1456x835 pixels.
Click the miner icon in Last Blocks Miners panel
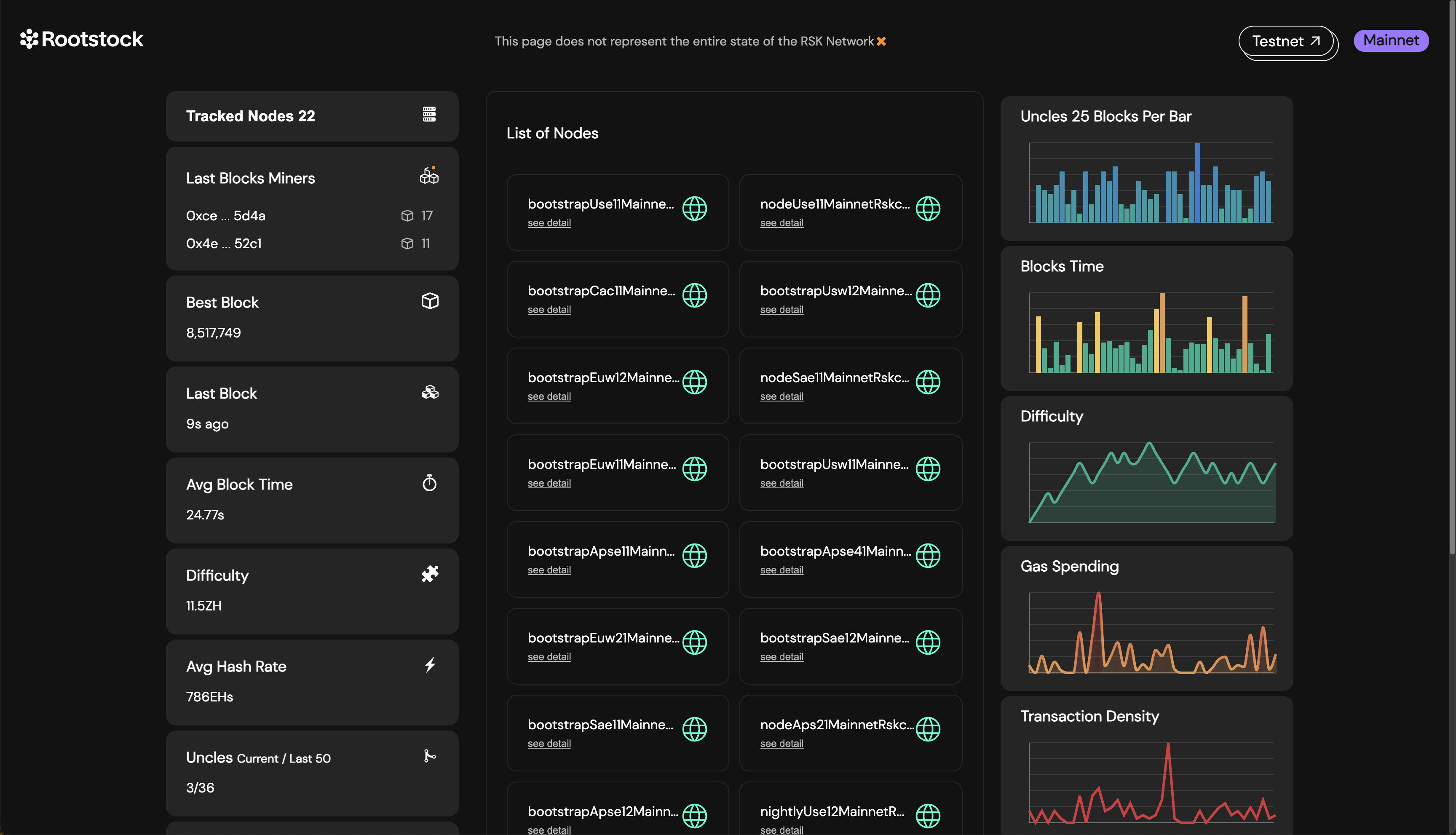point(429,177)
